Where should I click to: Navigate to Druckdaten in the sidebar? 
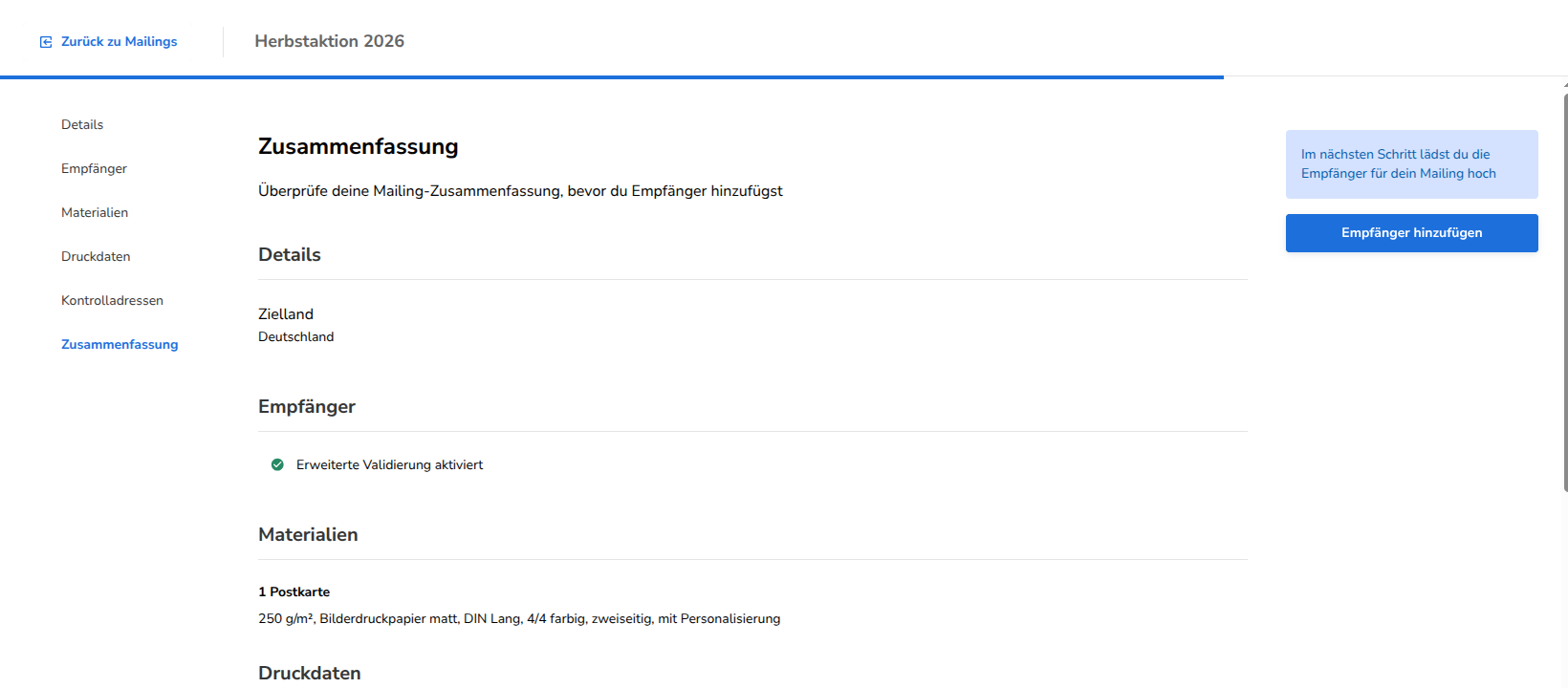pyautogui.click(x=96, y=256)
